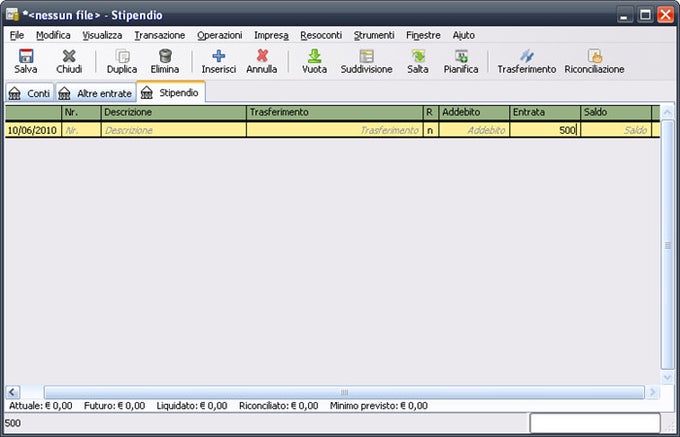Image resolution: width=680 pixels, height=437 pixels.
Task: Click the Duplica transaction icon
Action: [122, 56]
